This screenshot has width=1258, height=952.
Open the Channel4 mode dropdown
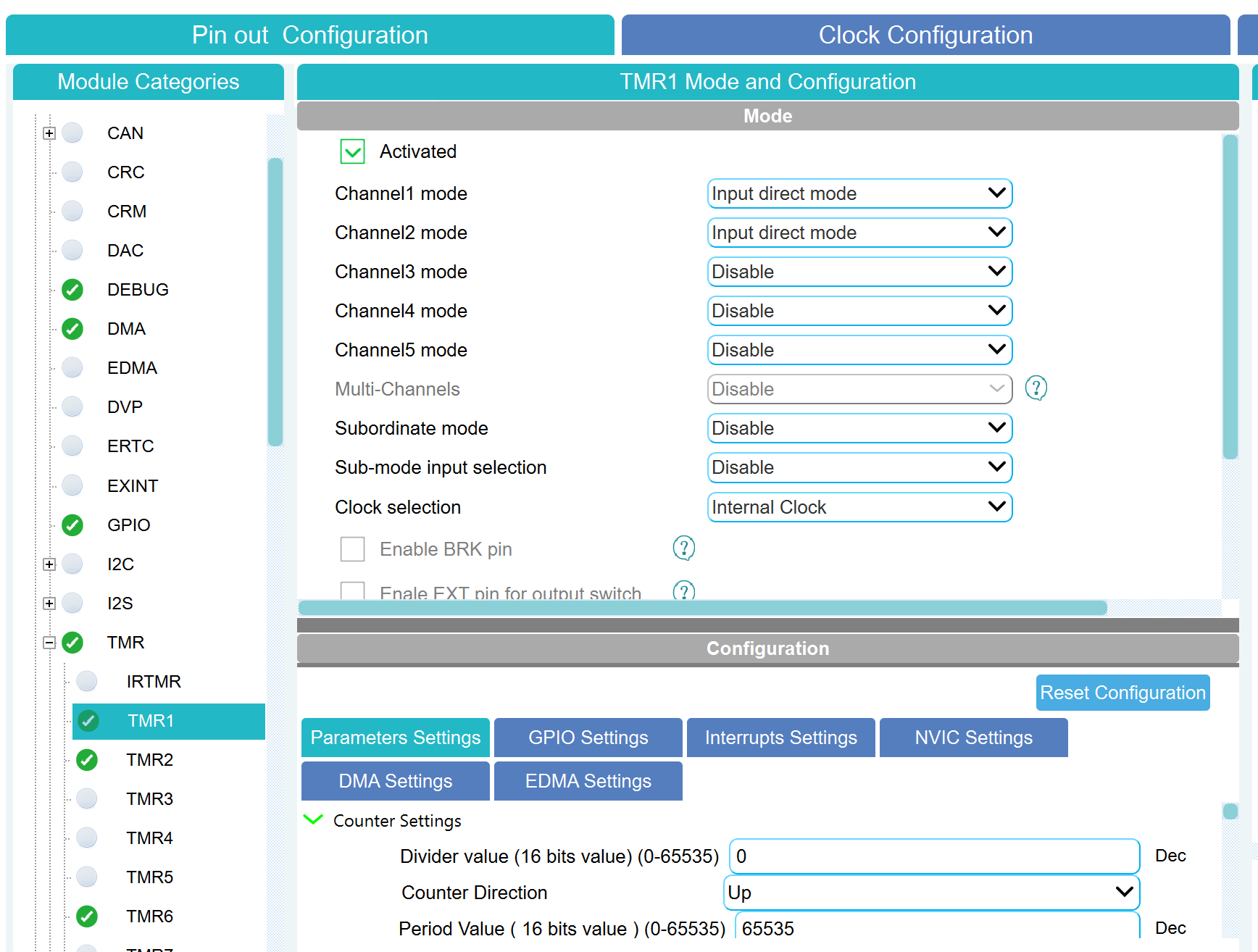point(859,311)
